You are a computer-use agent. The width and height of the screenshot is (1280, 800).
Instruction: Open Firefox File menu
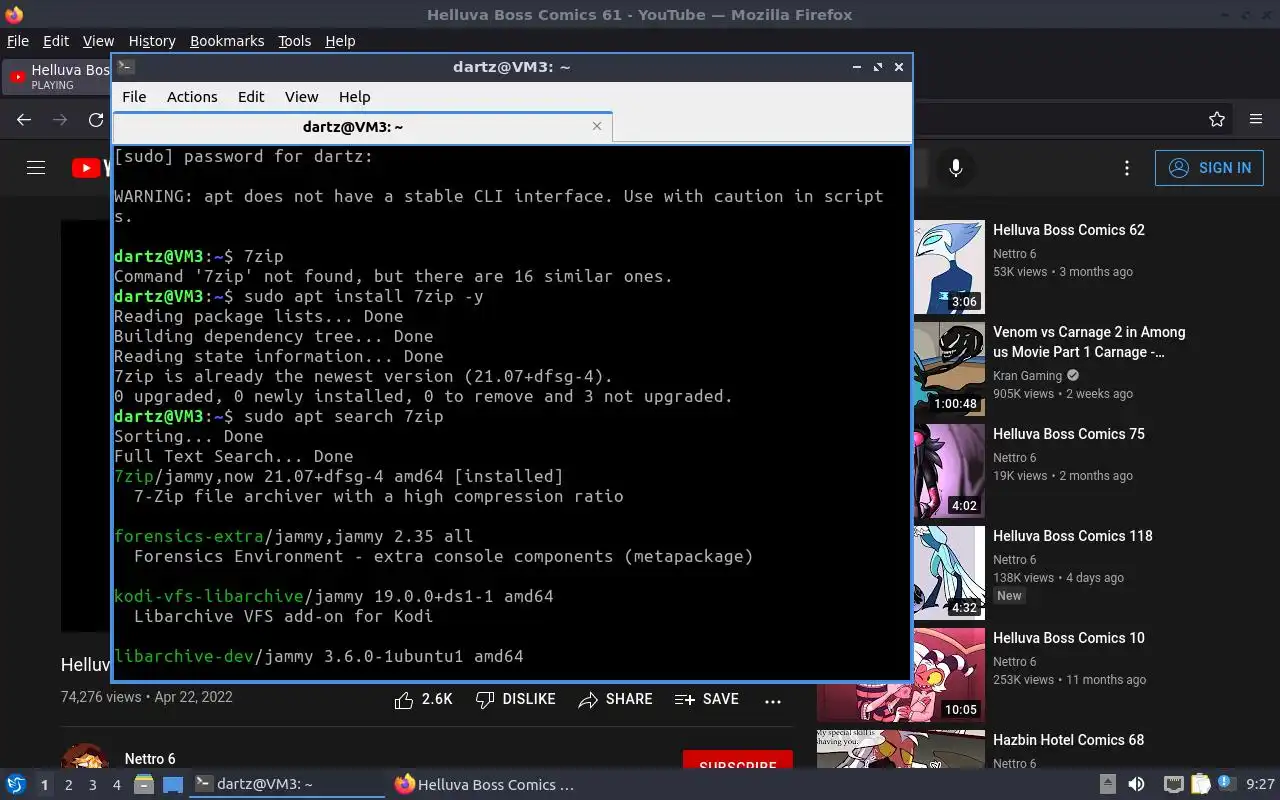coord(18,41)
